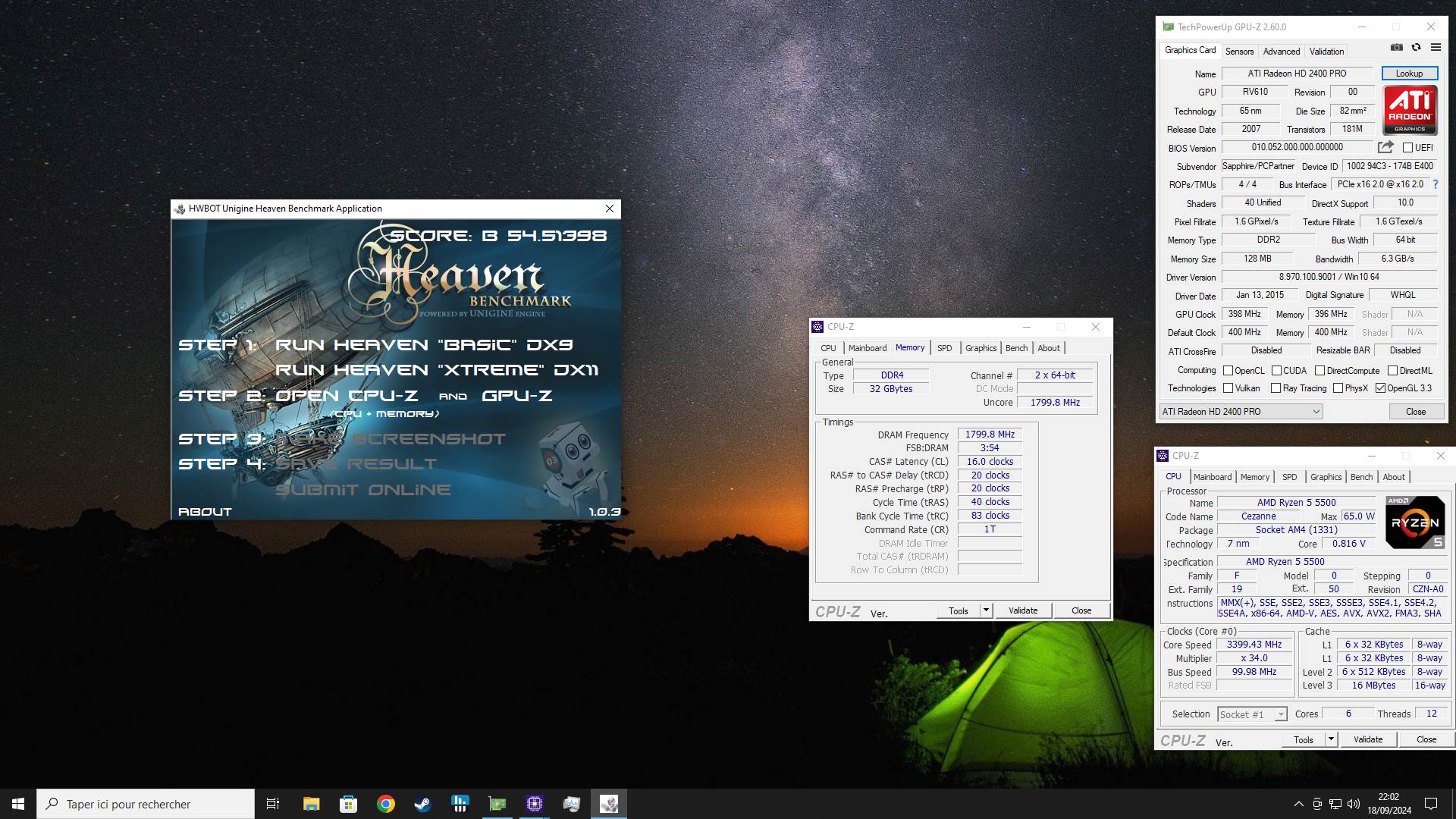Click the BIOS export share icon in GPU-Z
1456x819 pixels.
point(1385,147)
